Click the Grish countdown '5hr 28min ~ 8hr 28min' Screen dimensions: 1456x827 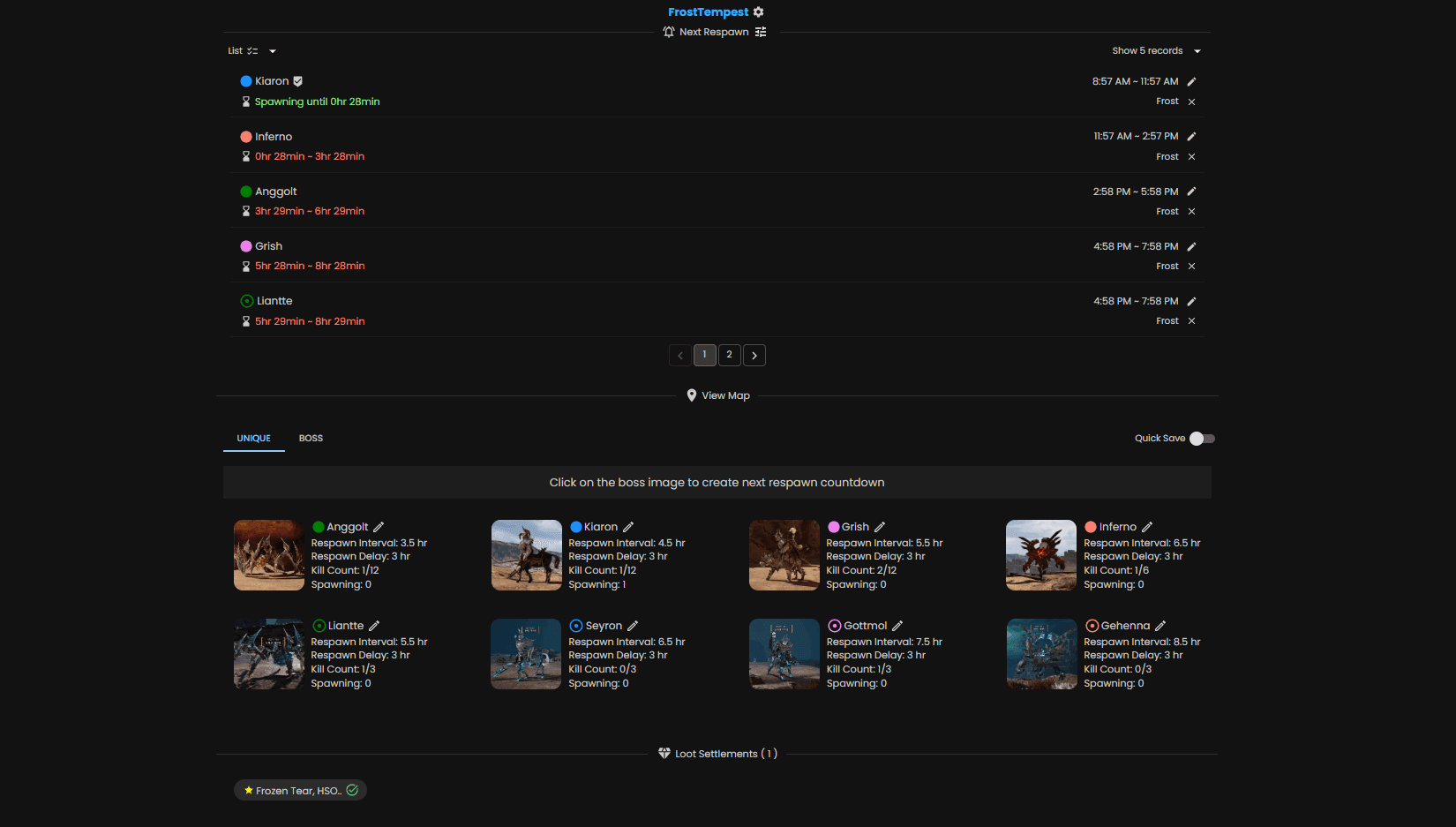click(310, 266)
